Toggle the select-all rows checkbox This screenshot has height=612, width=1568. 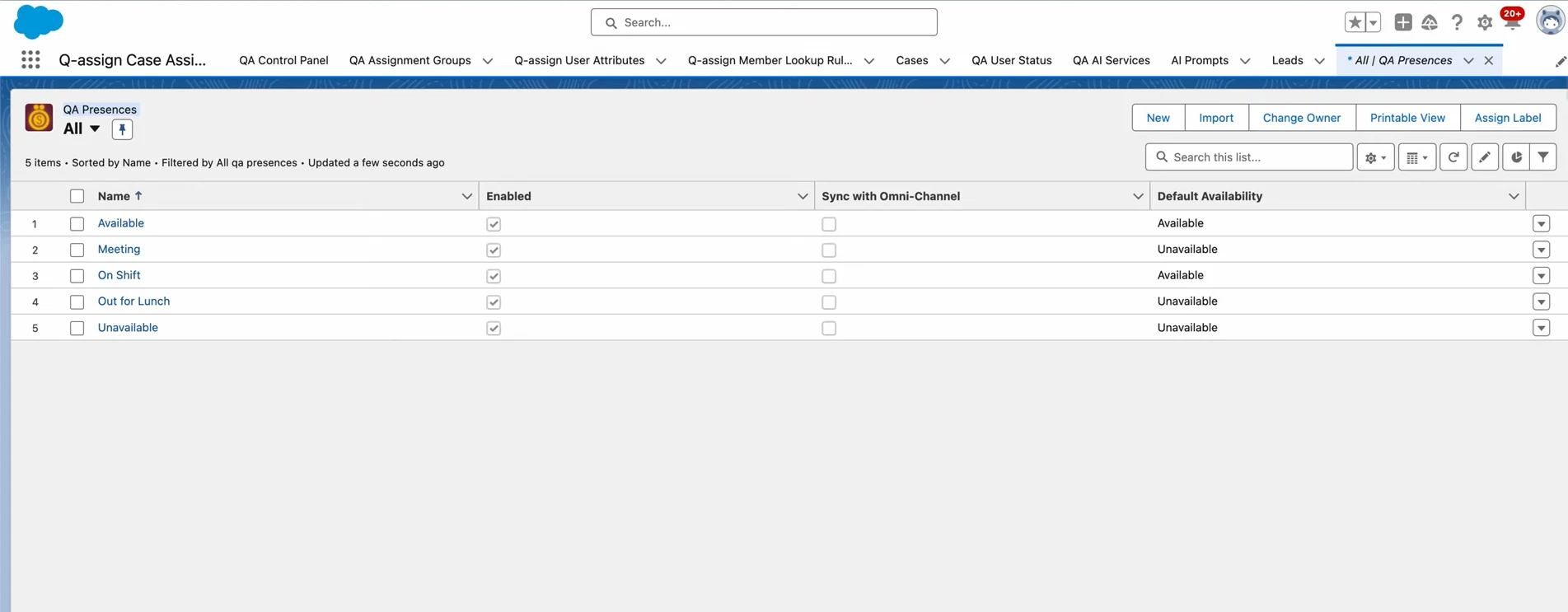click(x=77, y=196)
